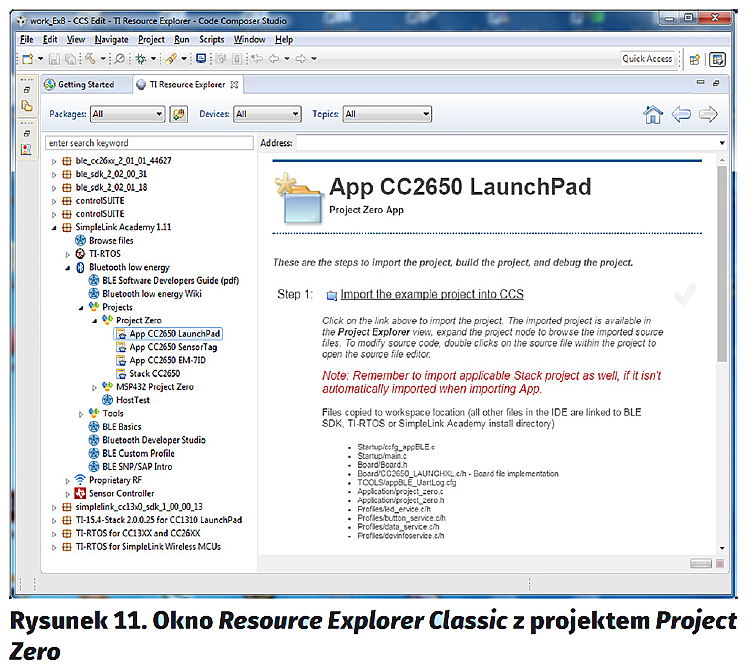Click the Open Perspective icon

point(695,59)
